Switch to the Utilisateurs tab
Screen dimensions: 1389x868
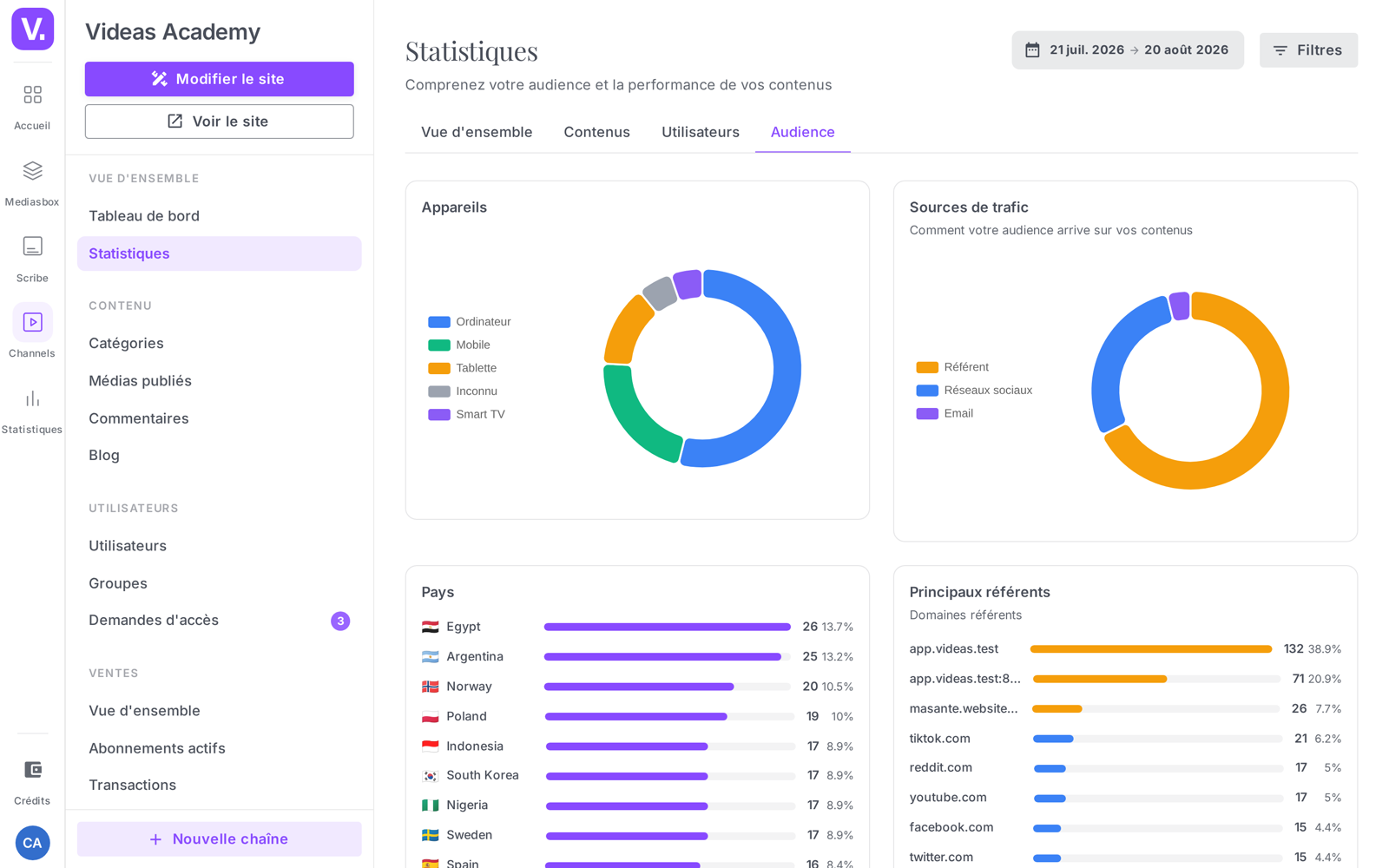[x=700, y=132]
